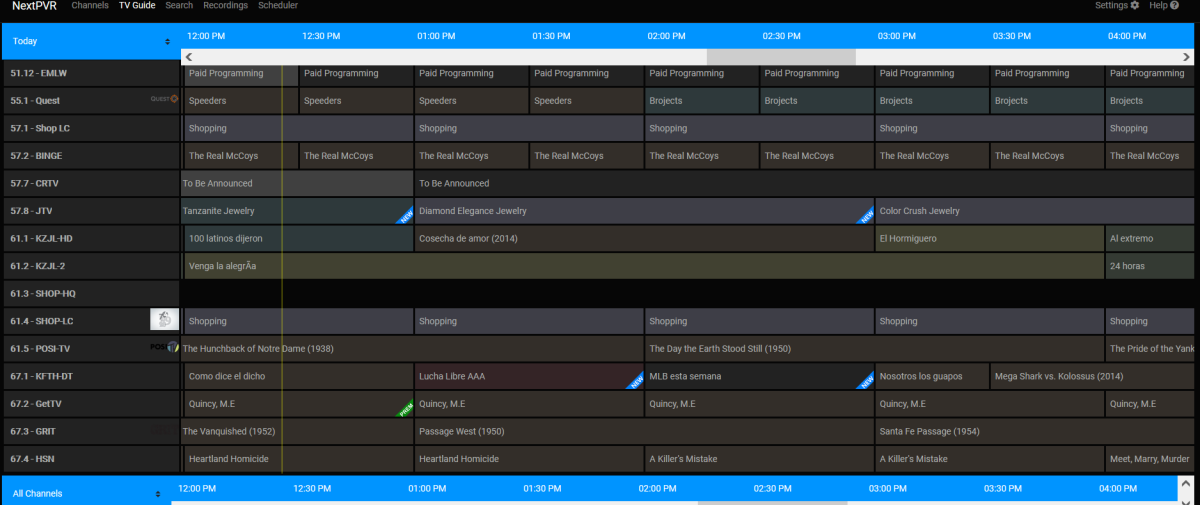Select channel 61.5 - POSI-TV

90,348
